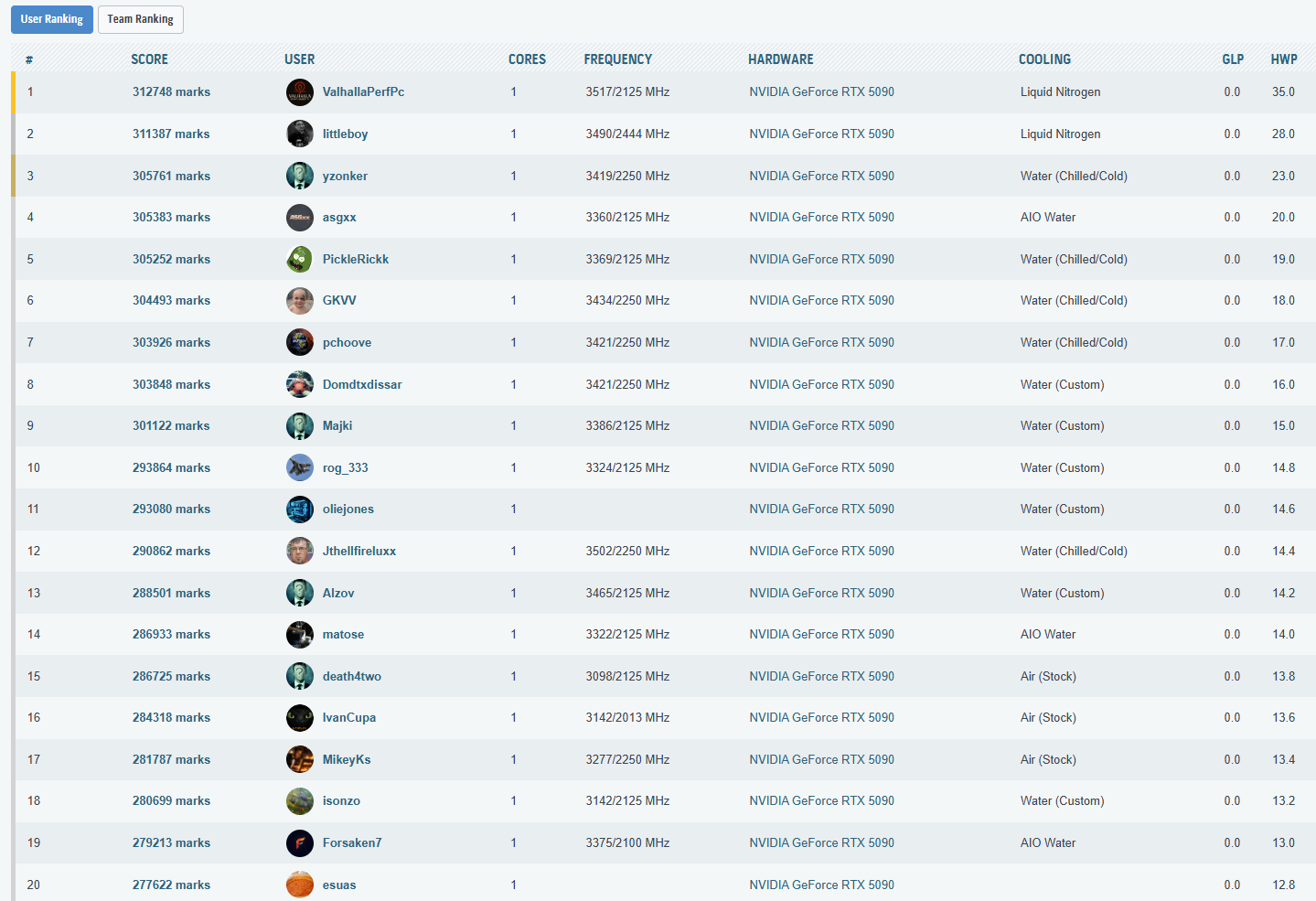Click the SCORE column header
1316x901 pixels.
tap(149, 59)
